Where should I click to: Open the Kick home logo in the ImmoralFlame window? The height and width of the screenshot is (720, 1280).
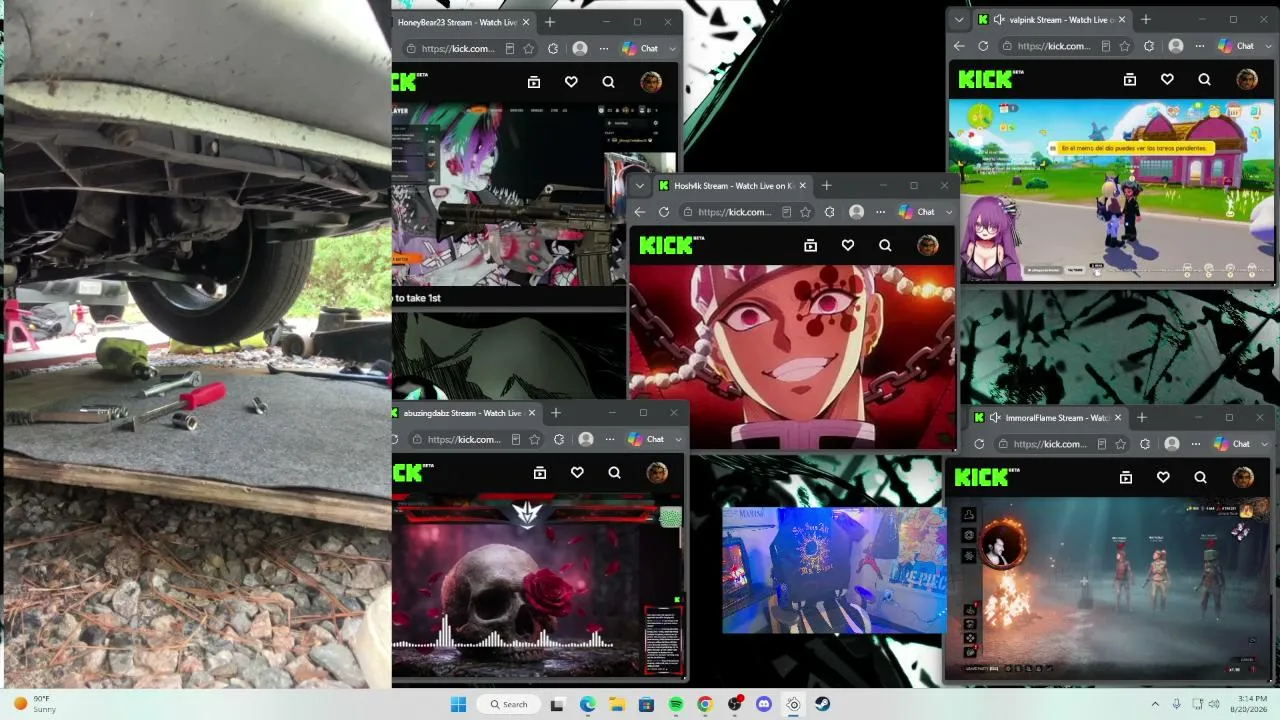tap(987, 478)
